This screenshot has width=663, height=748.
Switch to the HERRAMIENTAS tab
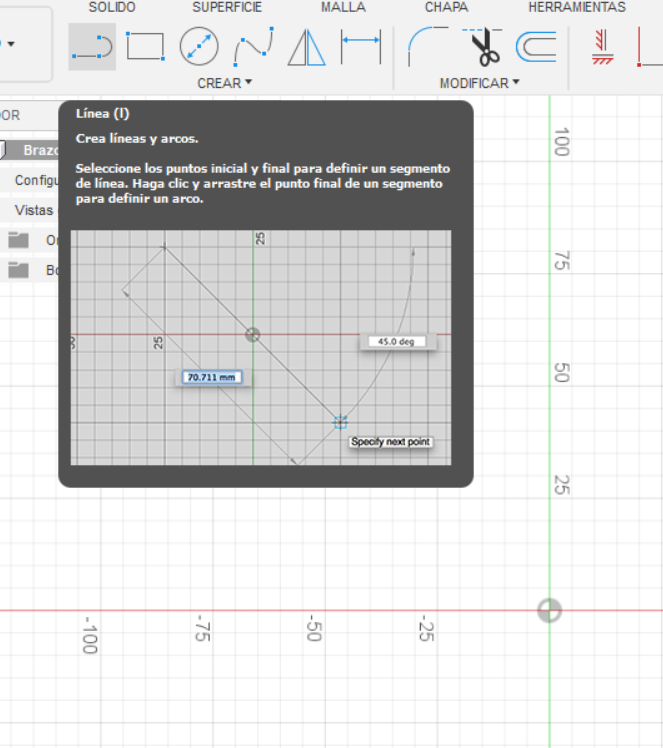pos(577,7)
